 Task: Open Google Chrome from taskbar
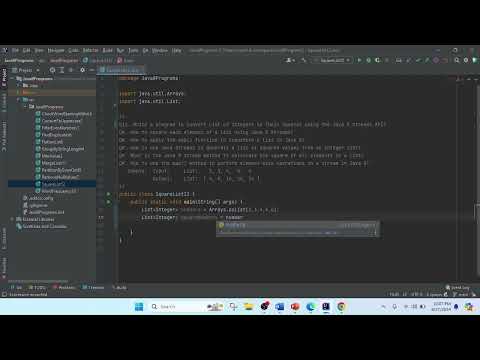tap(341, 306)
